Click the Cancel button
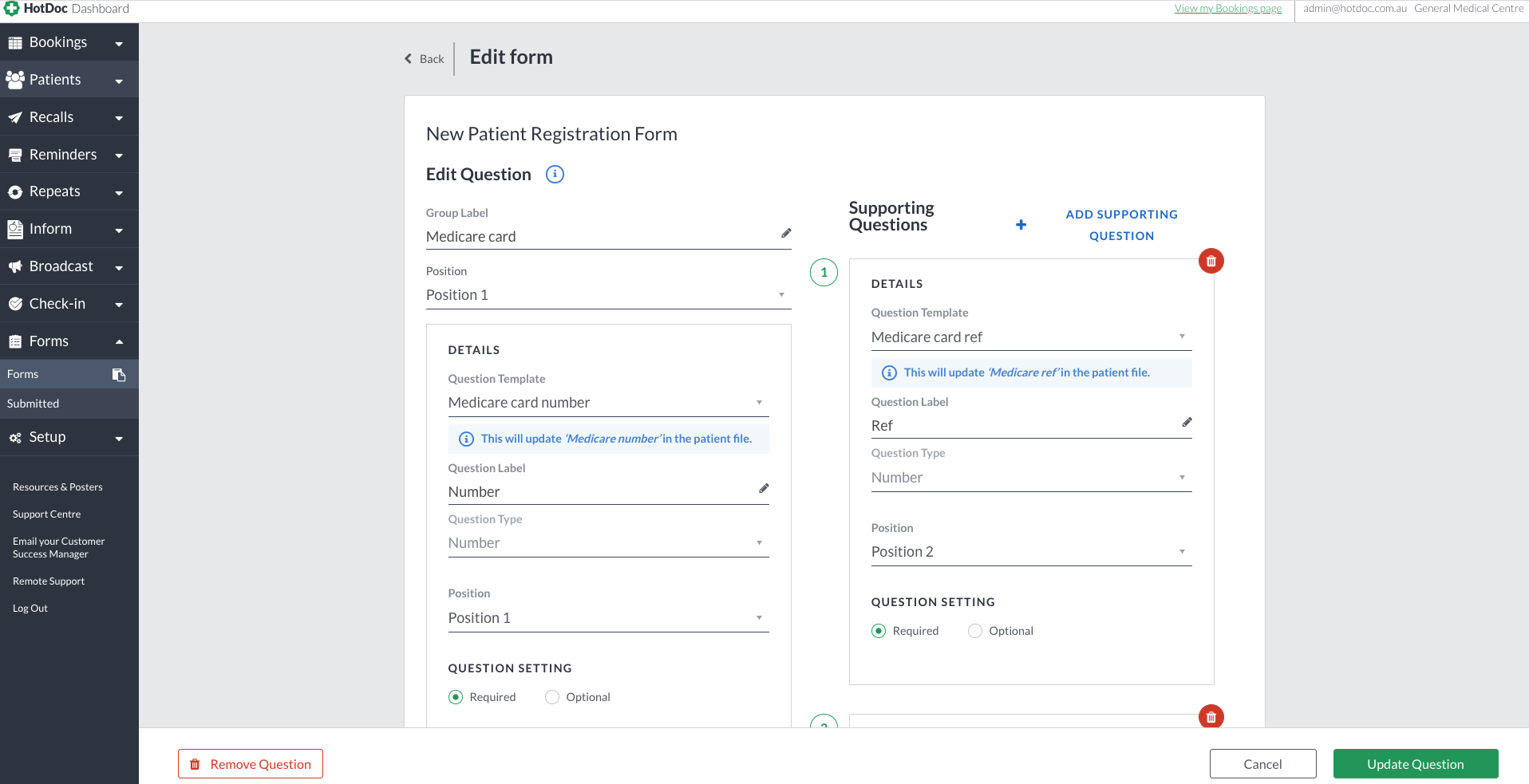The image size is (1529, 784). [1262, 764]
